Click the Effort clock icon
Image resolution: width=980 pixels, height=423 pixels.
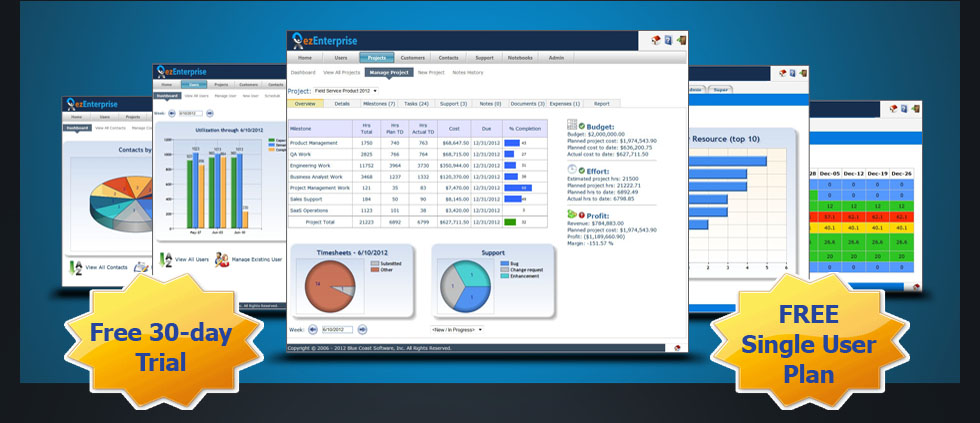(x=572, y=169)
